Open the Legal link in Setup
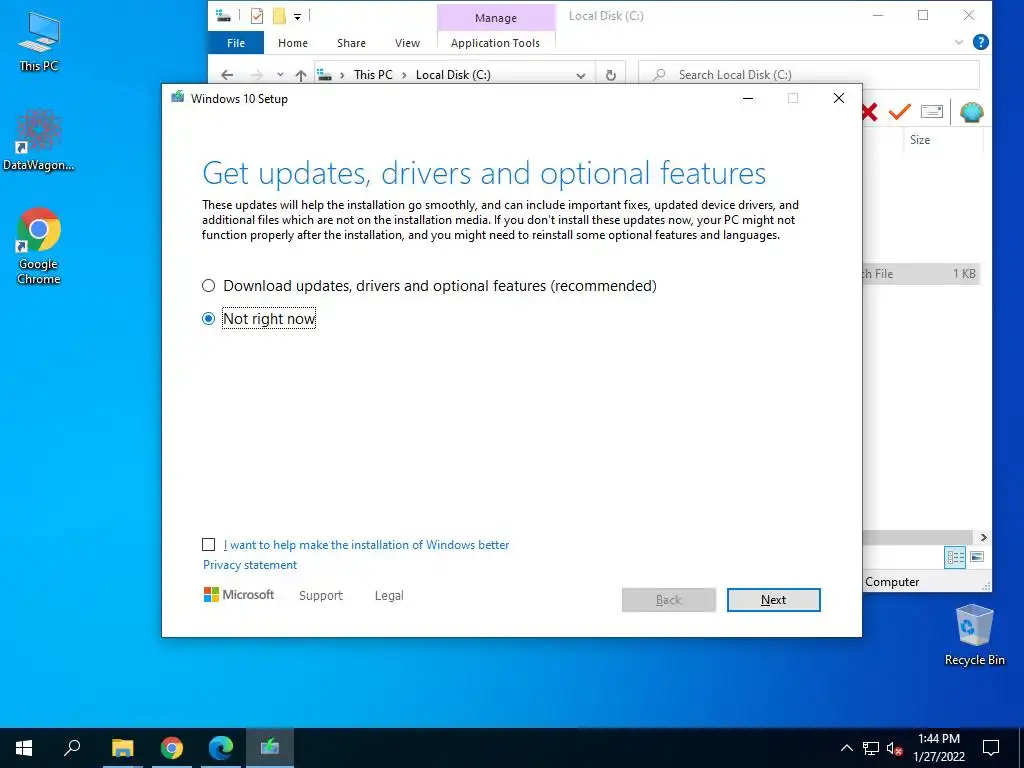 pos(389,596)
